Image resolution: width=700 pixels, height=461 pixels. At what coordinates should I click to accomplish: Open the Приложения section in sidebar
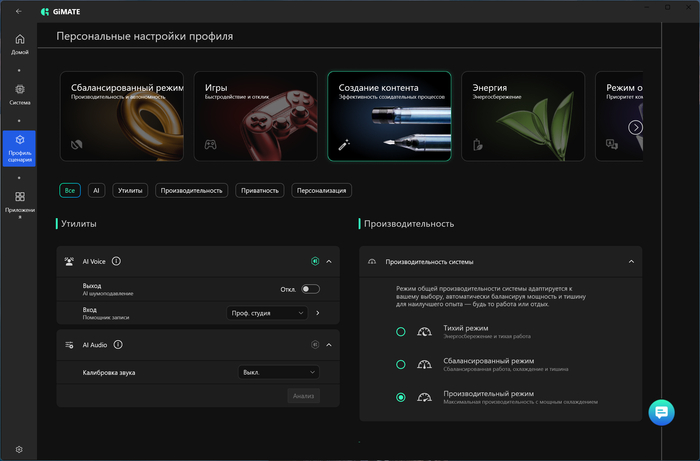(x=19, y=203)
